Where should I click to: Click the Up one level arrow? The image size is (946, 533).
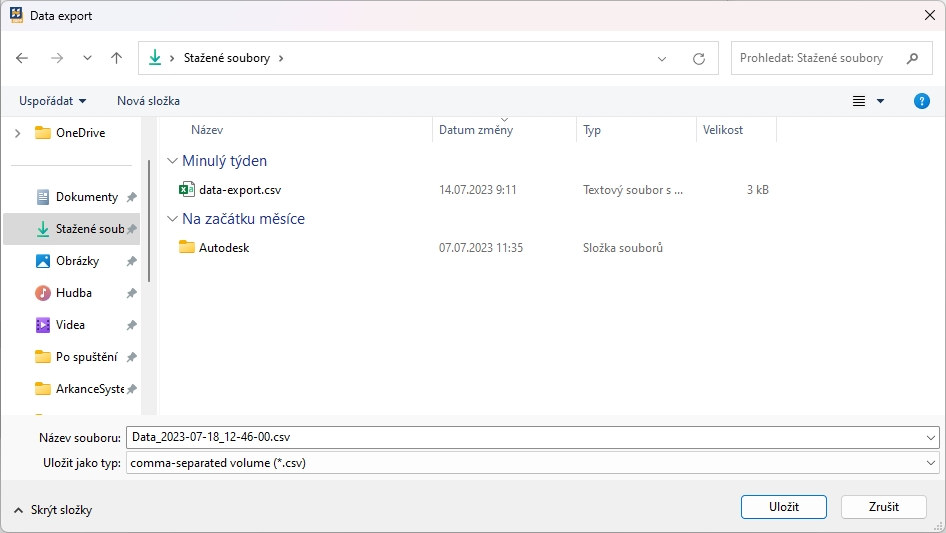pyautogui.click(x=116, y=58)
